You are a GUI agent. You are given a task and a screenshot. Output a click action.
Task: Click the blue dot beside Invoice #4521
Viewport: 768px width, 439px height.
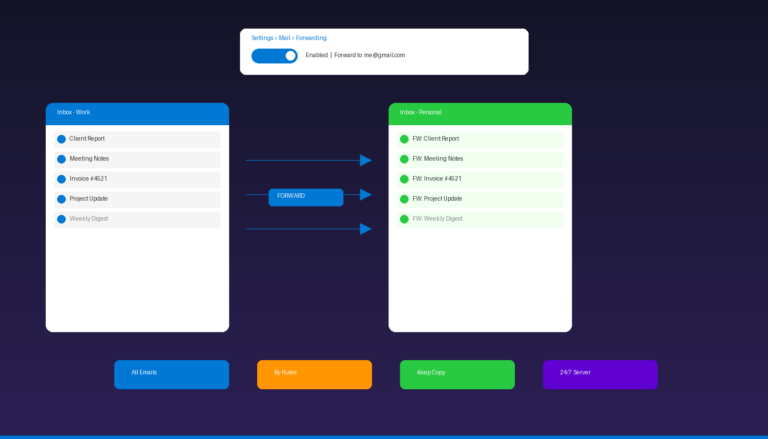pyautogui.click(x=61, y=179)
